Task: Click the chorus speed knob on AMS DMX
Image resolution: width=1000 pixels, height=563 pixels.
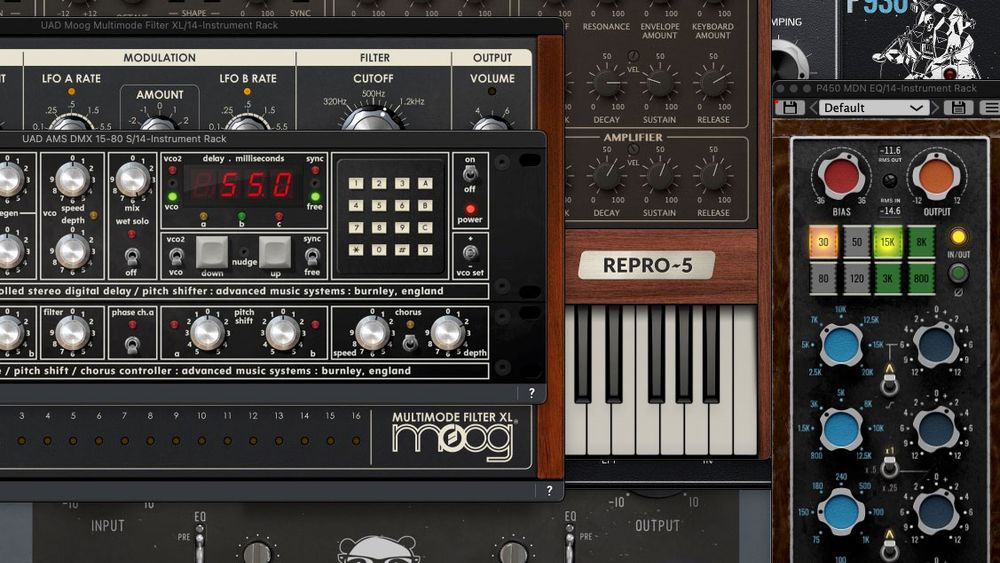Action: [x=372, y=333]
